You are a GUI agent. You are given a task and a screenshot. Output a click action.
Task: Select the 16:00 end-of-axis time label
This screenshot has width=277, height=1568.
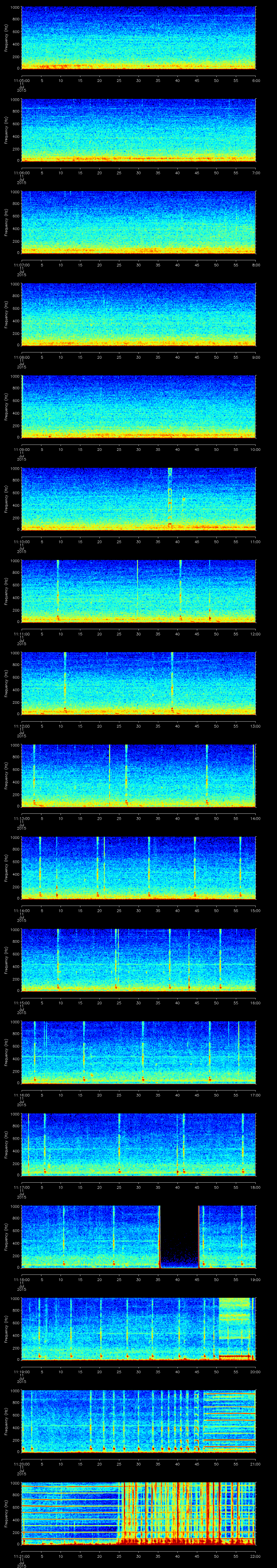[x=255, y=1003]
